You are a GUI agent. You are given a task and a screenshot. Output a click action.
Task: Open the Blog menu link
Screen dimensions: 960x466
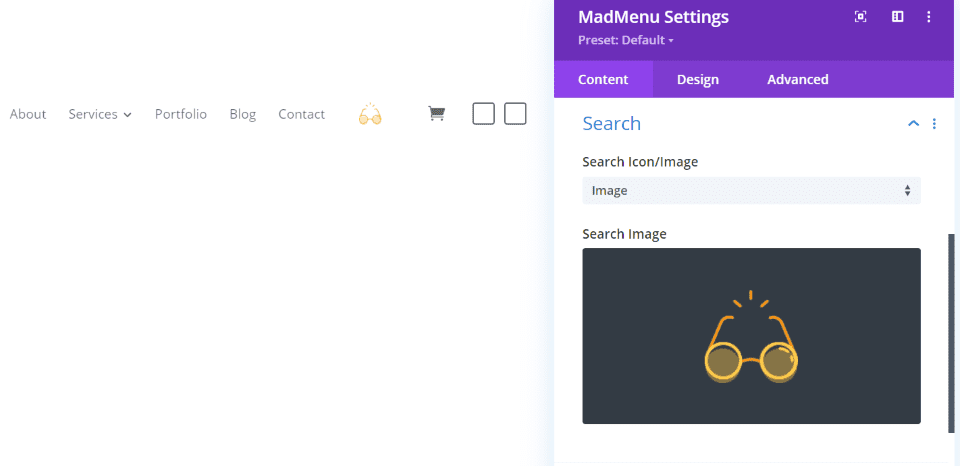click(242, 115)
